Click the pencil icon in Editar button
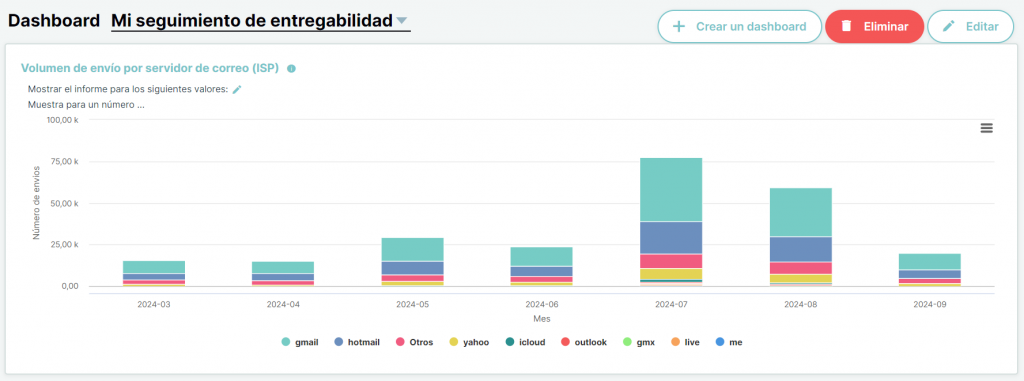 [949, 26]
